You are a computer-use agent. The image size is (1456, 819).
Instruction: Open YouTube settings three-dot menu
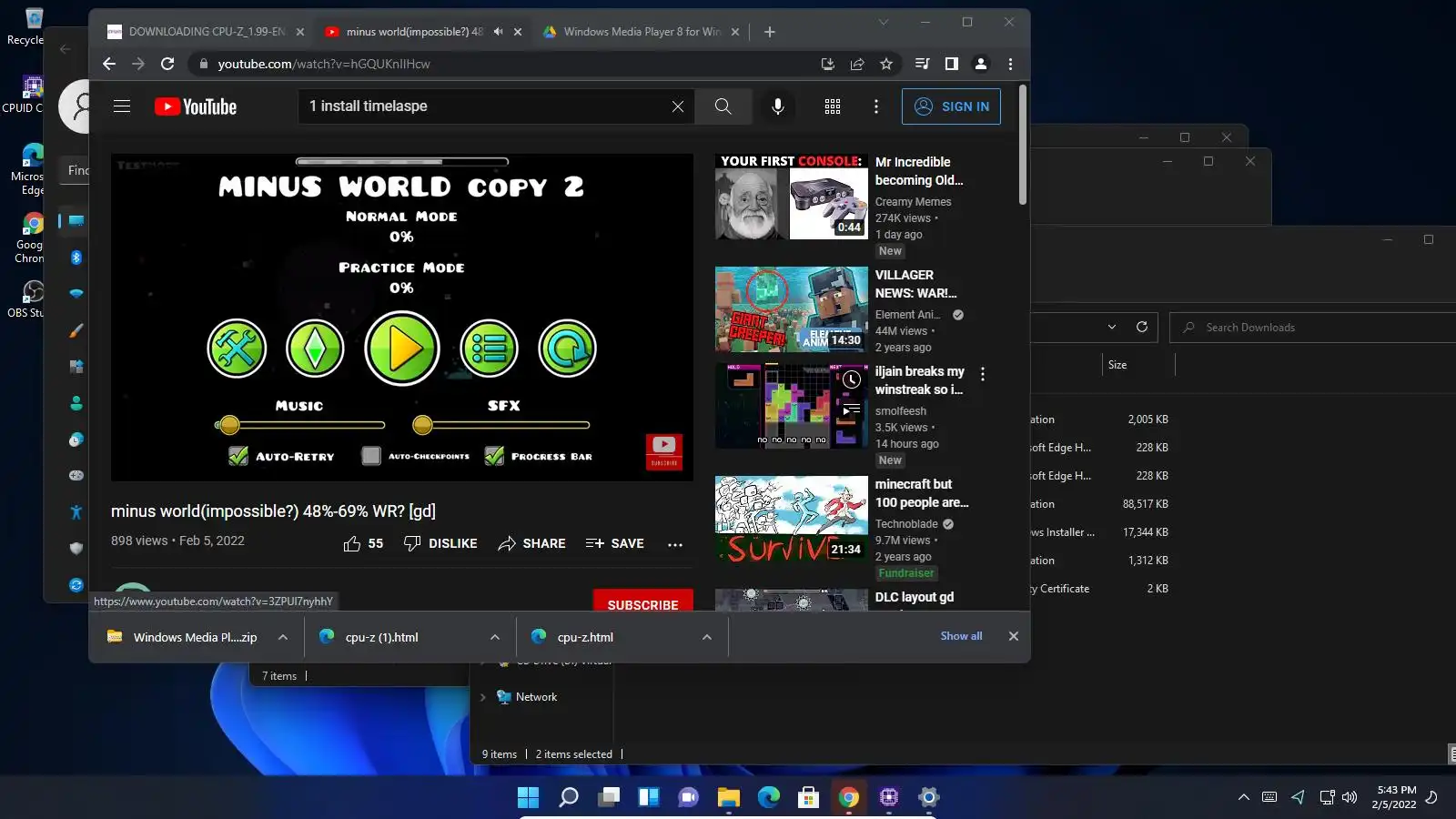(x=876, y=106)
